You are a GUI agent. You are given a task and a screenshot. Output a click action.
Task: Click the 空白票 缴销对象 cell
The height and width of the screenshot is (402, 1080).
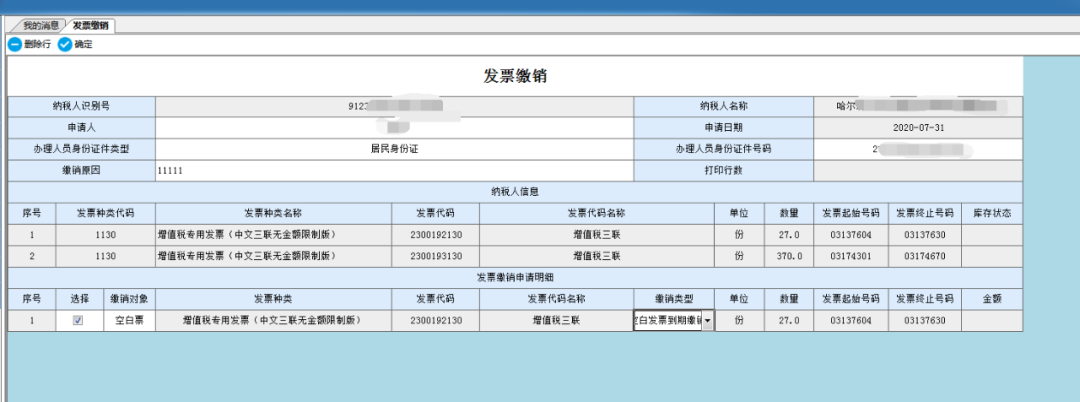pos(129,320)
